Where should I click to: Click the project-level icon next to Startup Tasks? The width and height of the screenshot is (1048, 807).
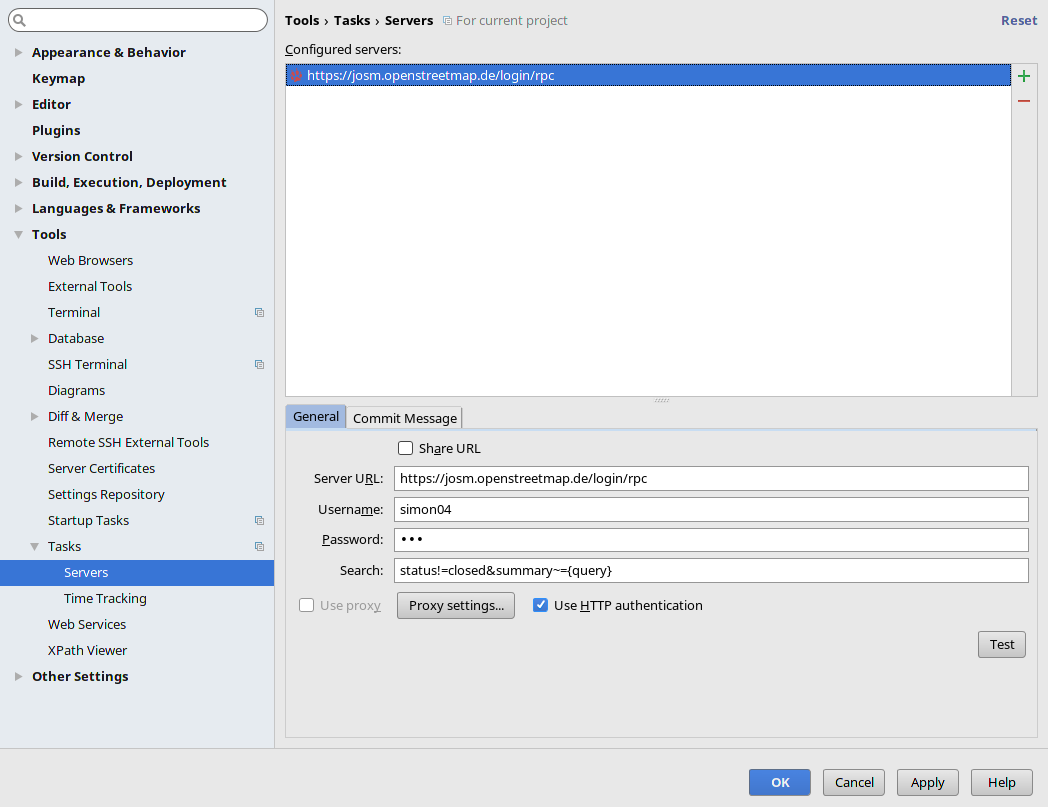pyautogui.click(x=259, y=521)
